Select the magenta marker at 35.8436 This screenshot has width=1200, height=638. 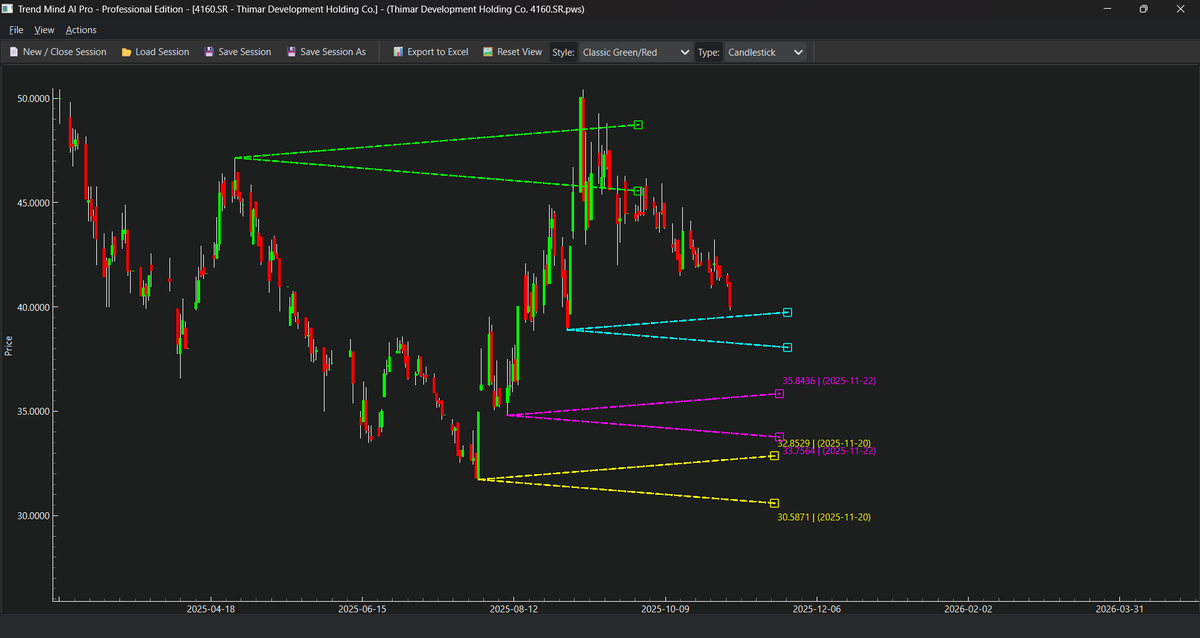click(779, 394)
